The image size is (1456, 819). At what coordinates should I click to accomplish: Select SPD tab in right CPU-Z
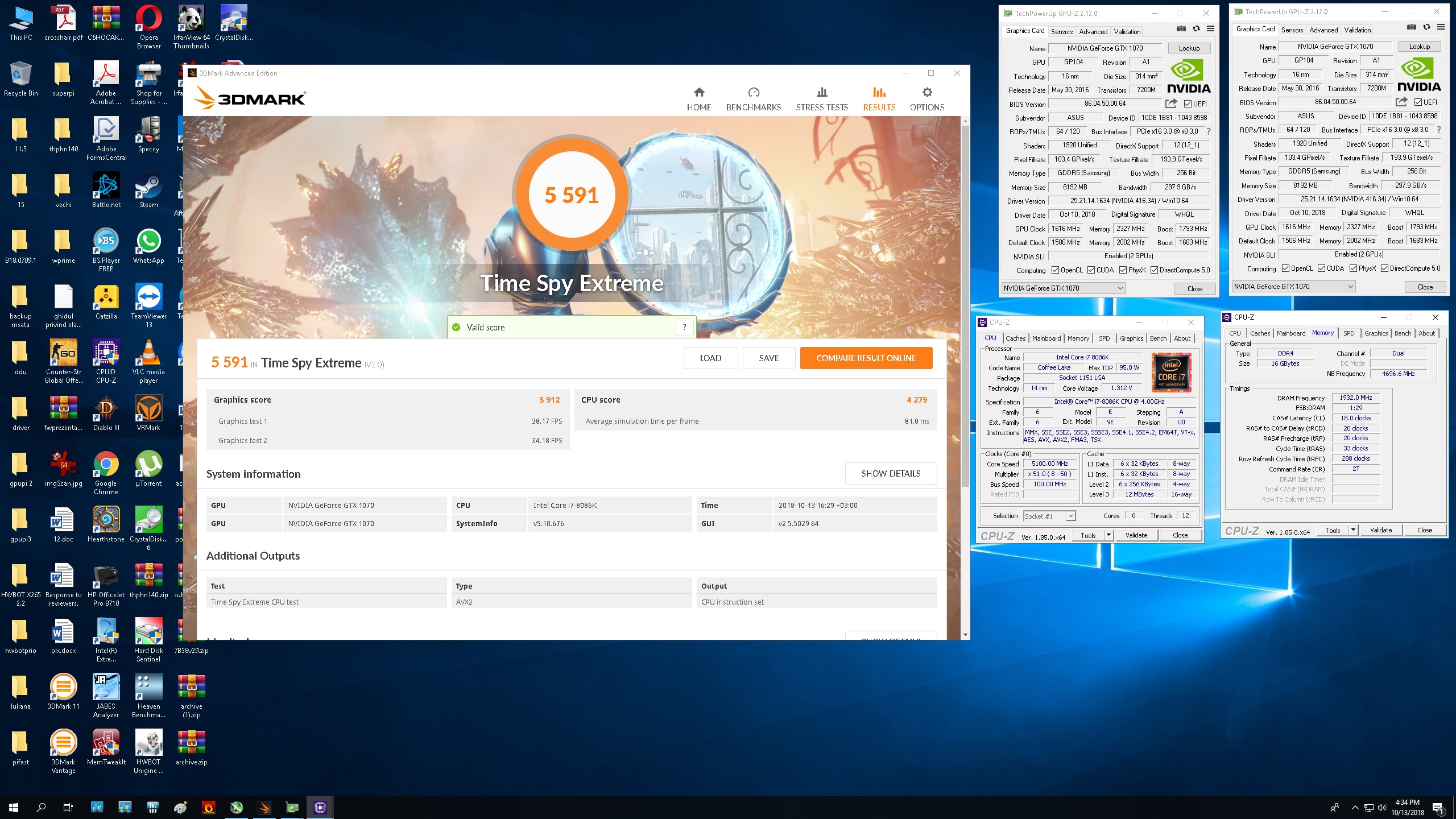[1349, 333]
